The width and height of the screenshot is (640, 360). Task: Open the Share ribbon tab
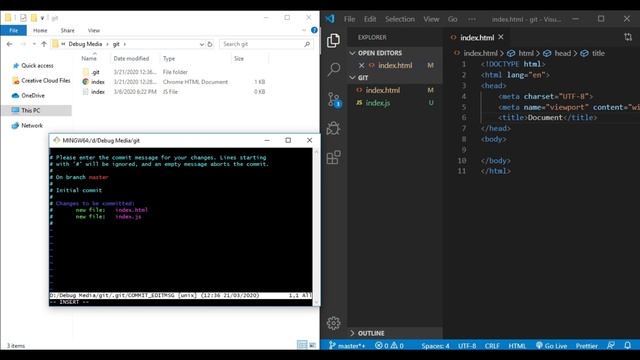pos(68,30)
